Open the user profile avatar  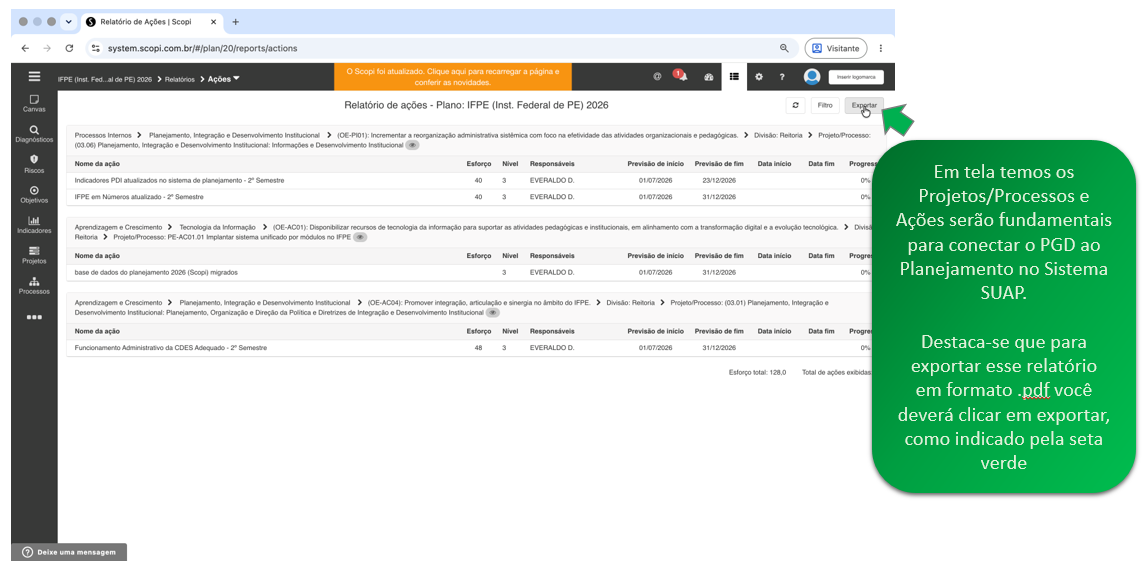tap(811, 77)
